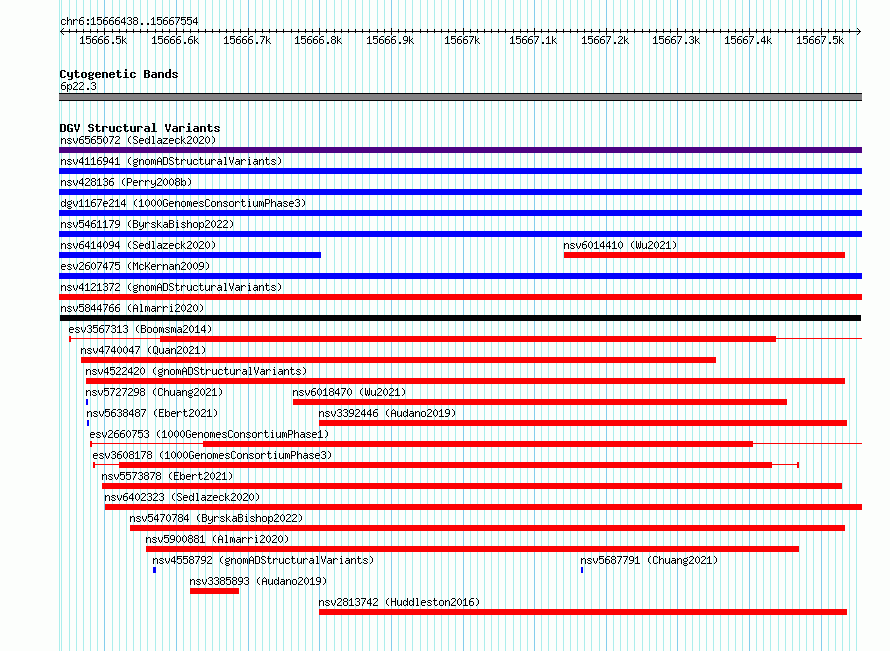
Task: Select the red nsv2813742 variant bar
Action: pyautogui.click(x=583, y=612)
